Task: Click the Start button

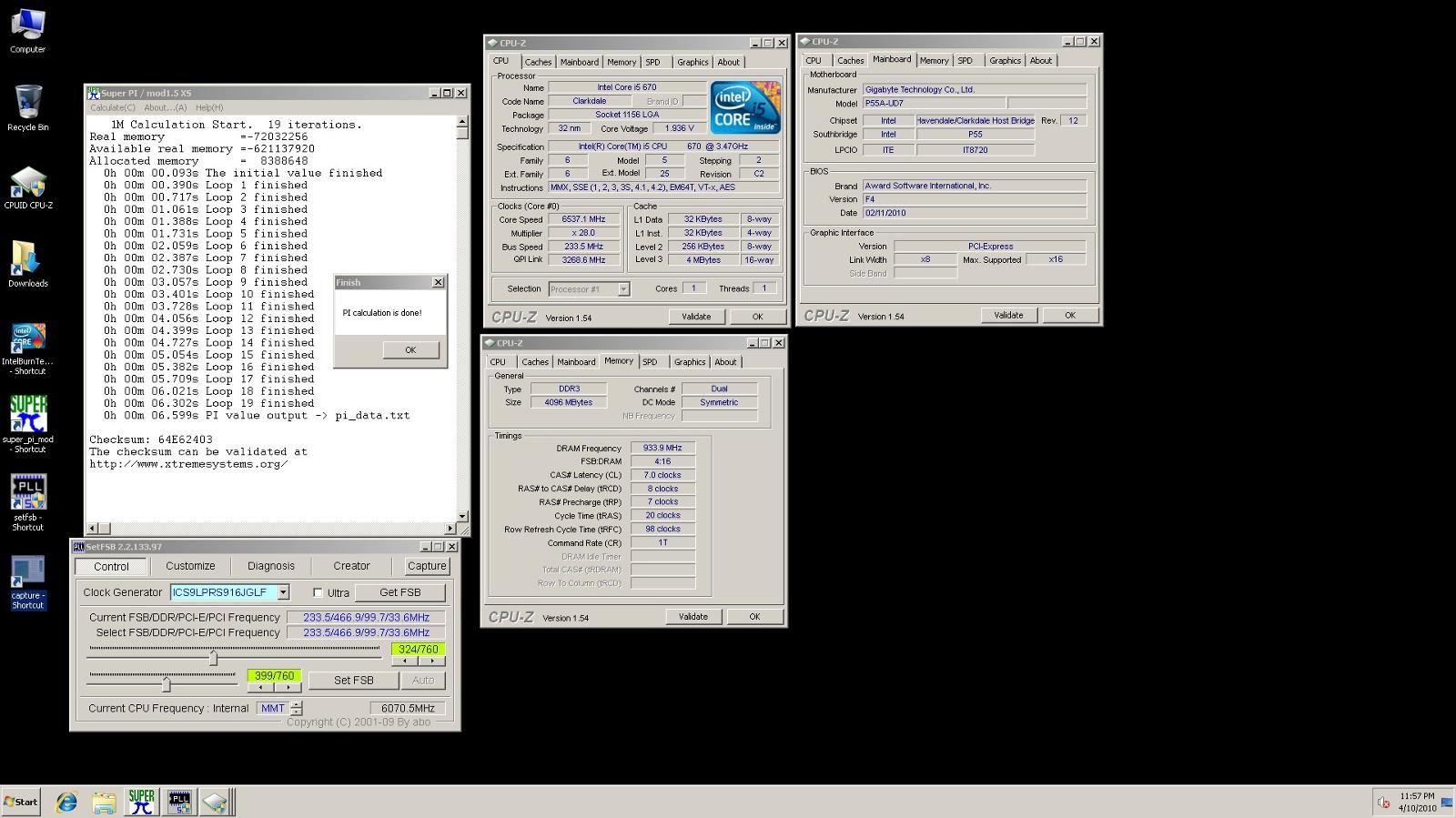Action: click(21, 802)
